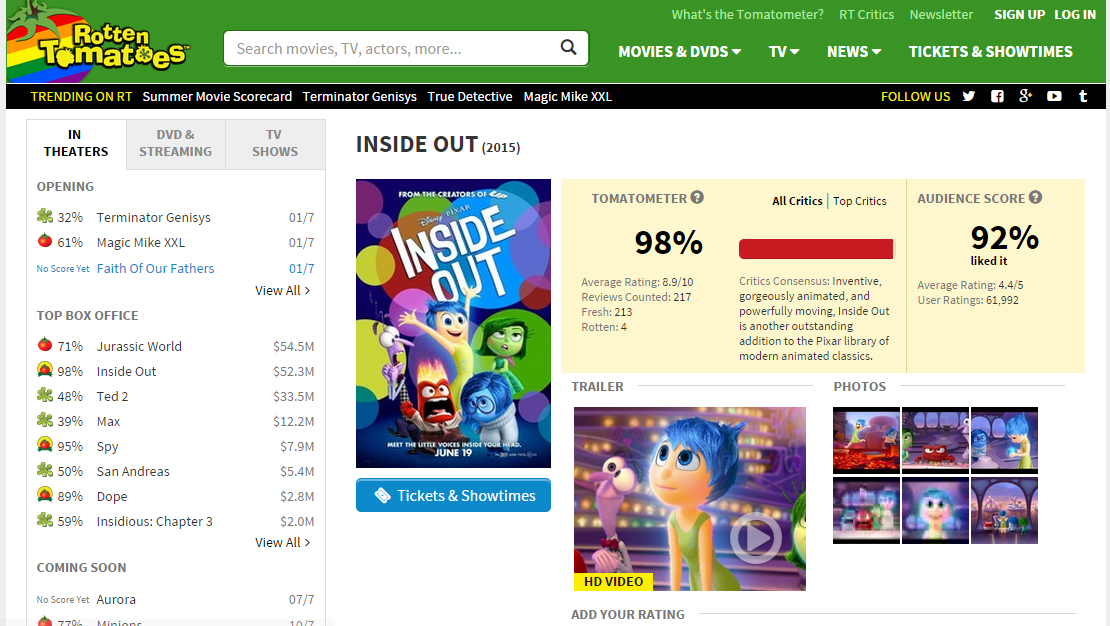Screen dimensions: 1110x626
Task: Click the Tomatometer help question icon
Action: click(x=697, y=198)
